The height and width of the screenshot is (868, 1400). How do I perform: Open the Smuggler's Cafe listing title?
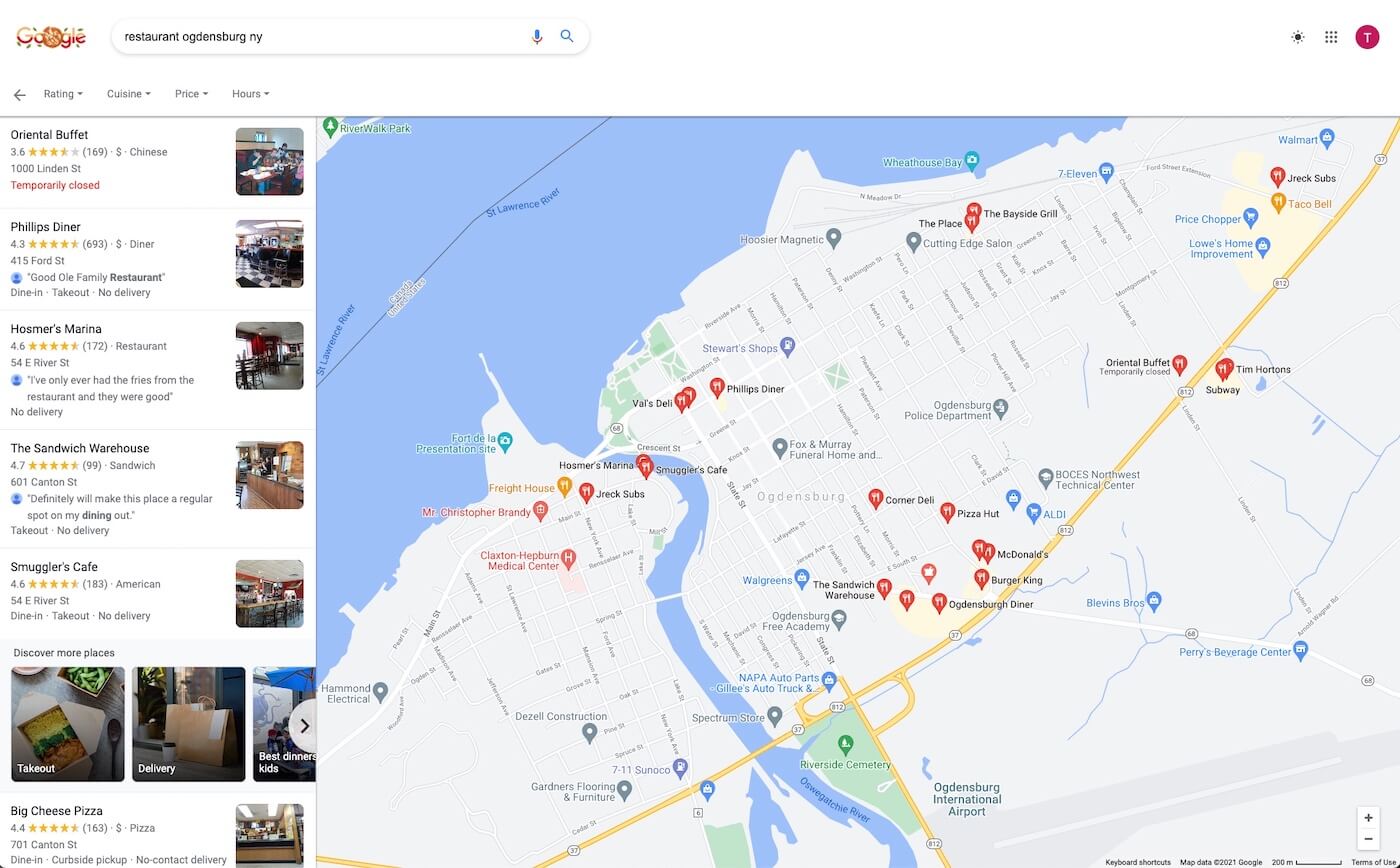coord(54,567)
